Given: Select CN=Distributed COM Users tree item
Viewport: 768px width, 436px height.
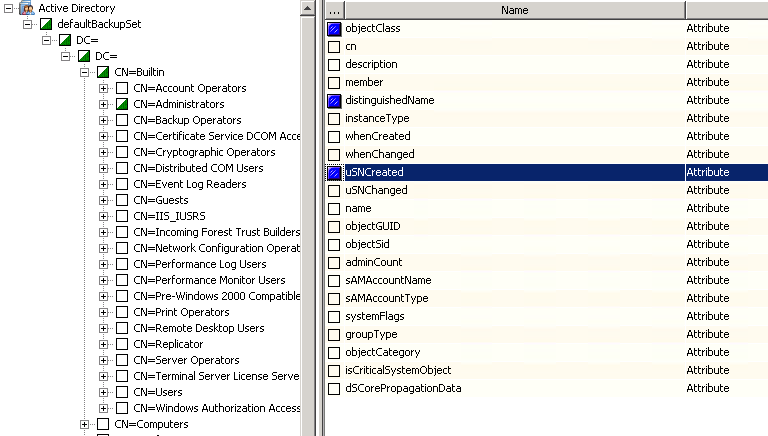Looking at the screenshot, I should point(198,168).
